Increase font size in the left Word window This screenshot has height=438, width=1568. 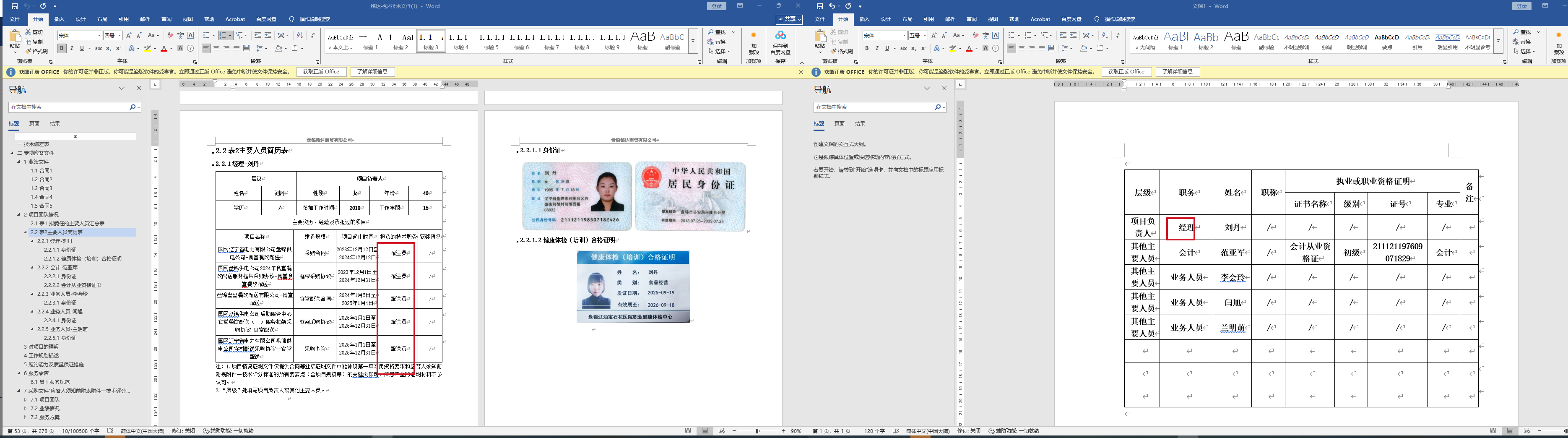coord(129,35)
